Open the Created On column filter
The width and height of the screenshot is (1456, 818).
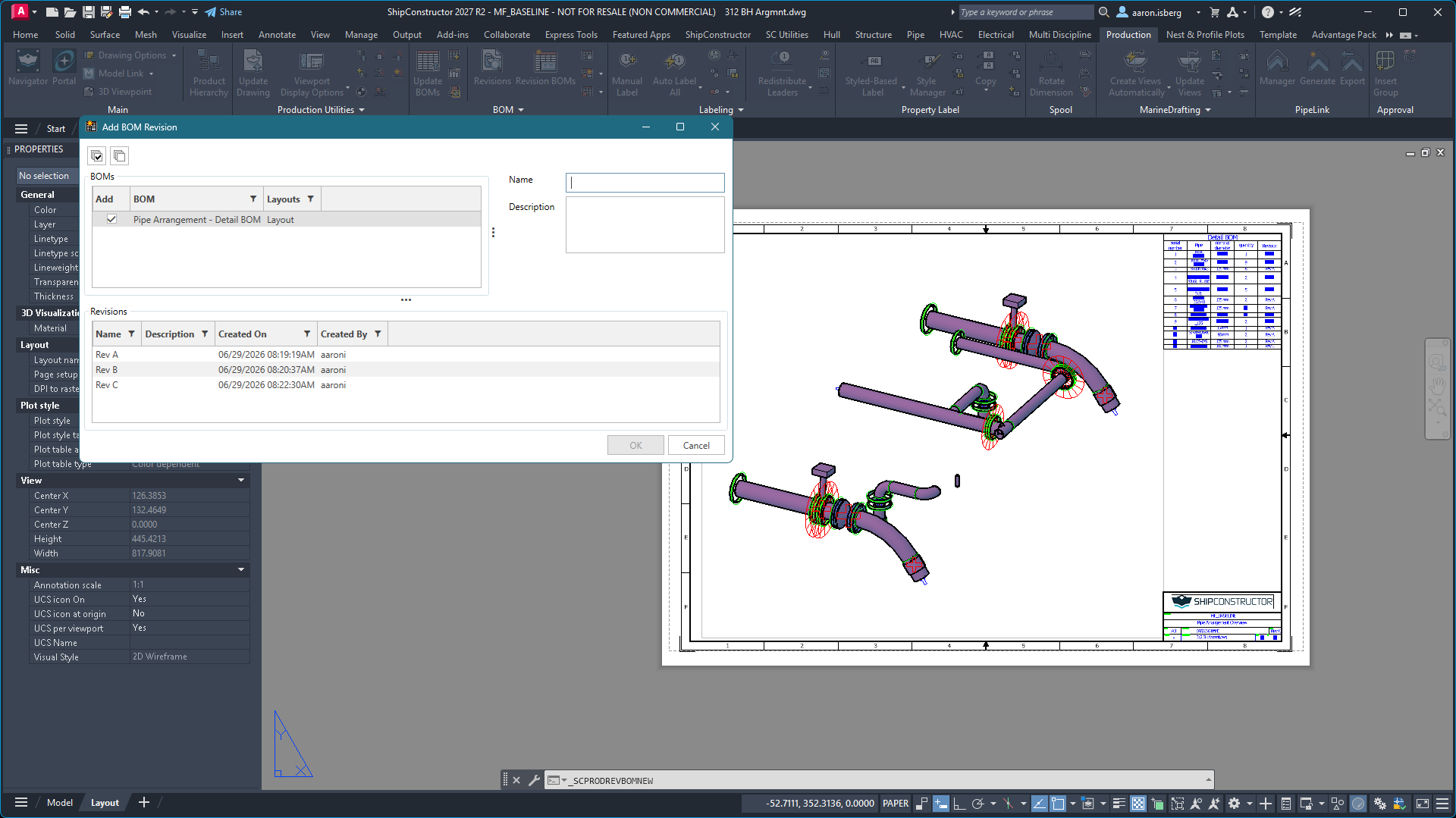[307, 334]
